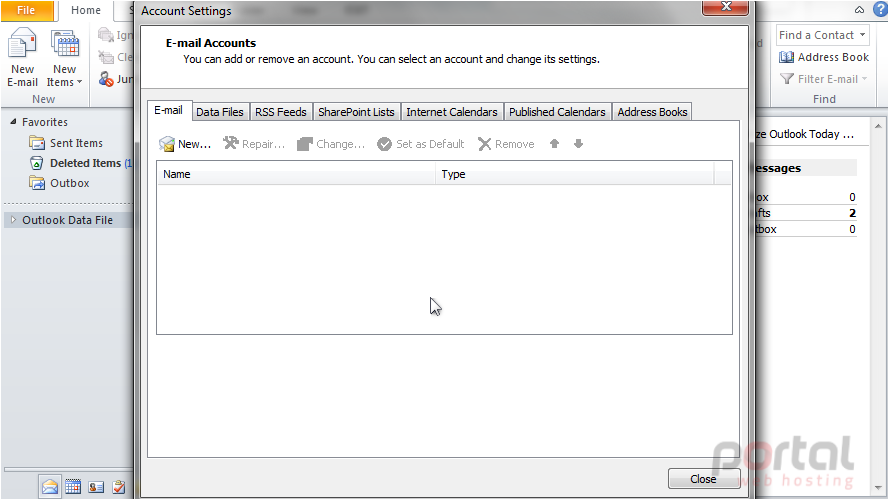
Task: Click New account button in dialog
Action: [x=185, y=144]
